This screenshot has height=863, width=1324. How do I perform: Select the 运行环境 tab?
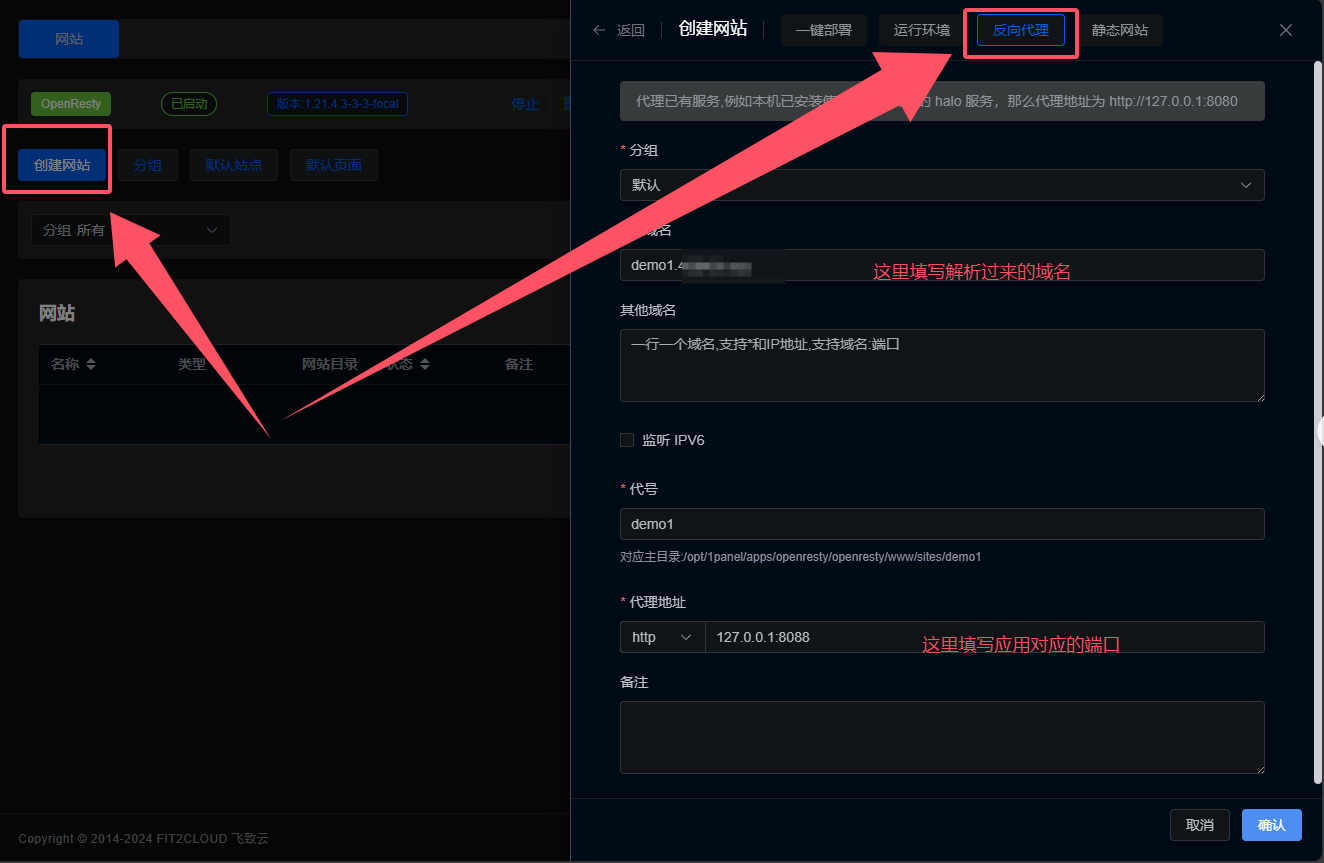tap(921, 30)
